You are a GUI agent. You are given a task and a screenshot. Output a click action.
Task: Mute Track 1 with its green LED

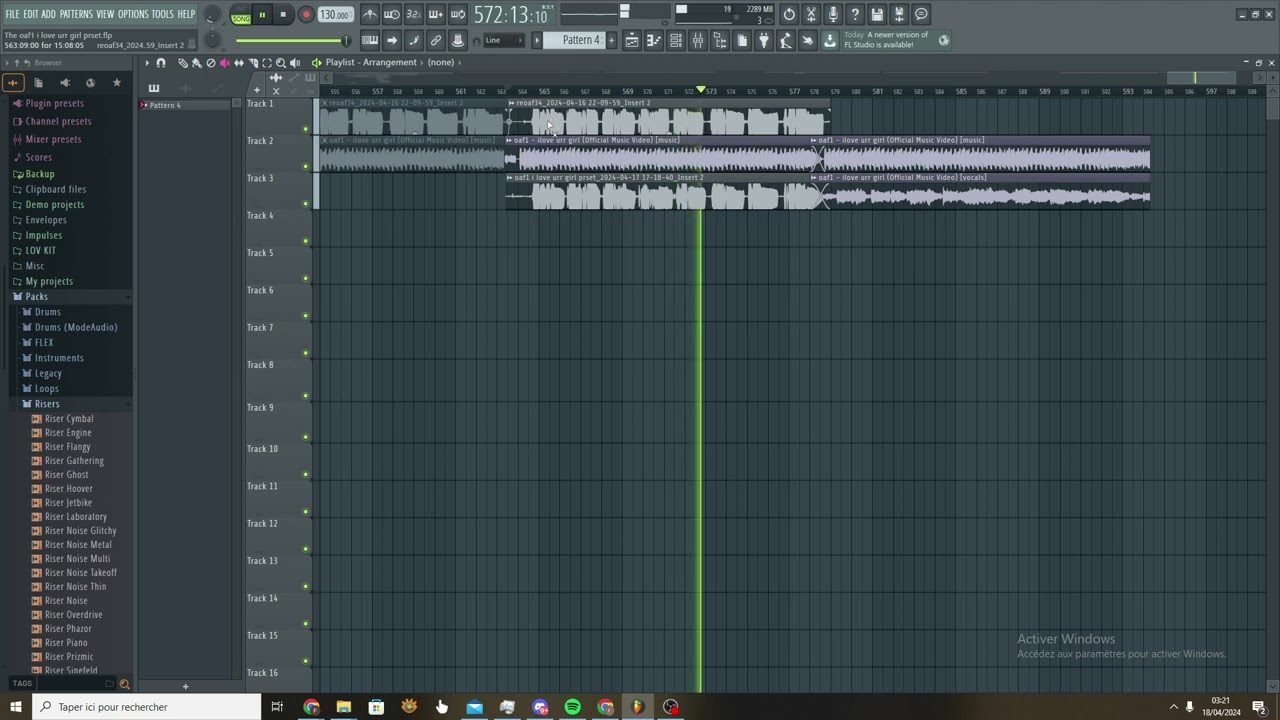306,129
